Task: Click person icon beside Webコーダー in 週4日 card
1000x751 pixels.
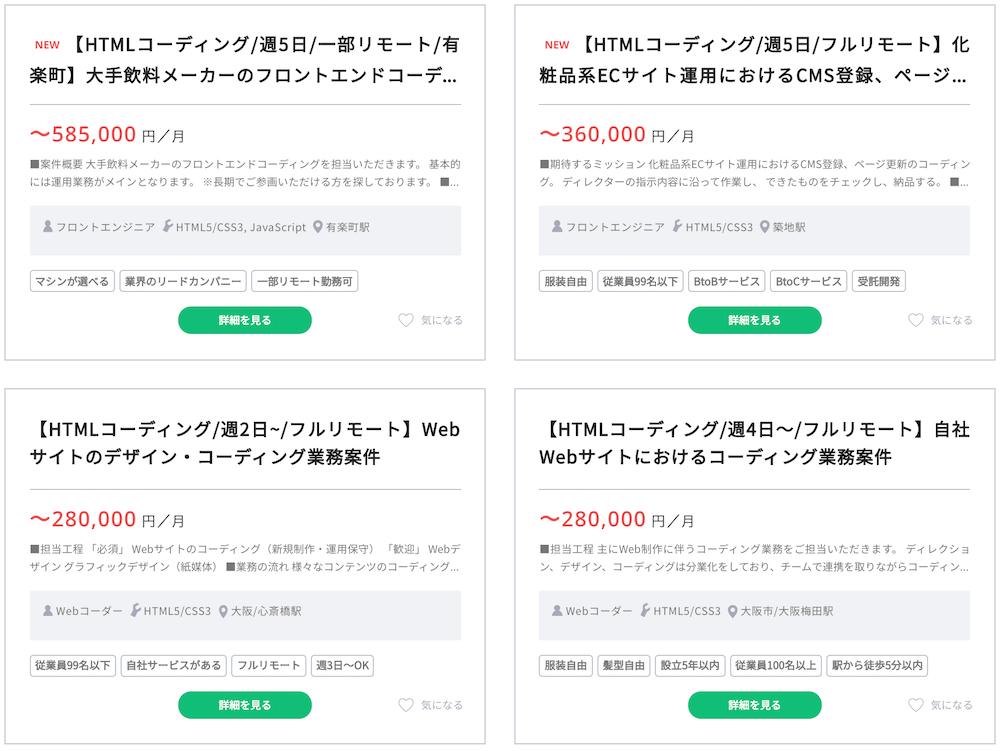Action: click(557, 611)
